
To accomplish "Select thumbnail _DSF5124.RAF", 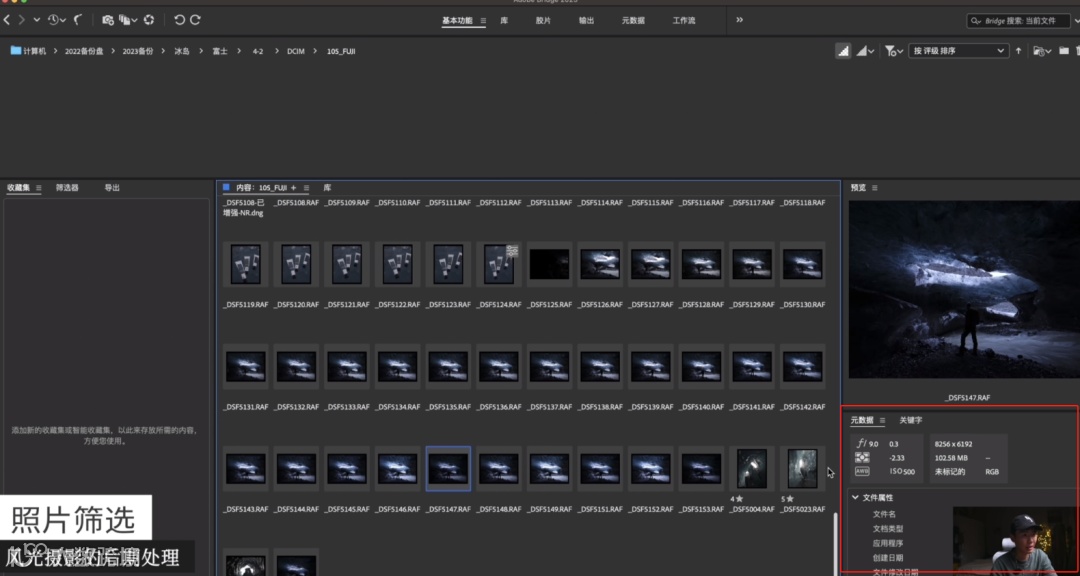I will click(x=499, y=265).
